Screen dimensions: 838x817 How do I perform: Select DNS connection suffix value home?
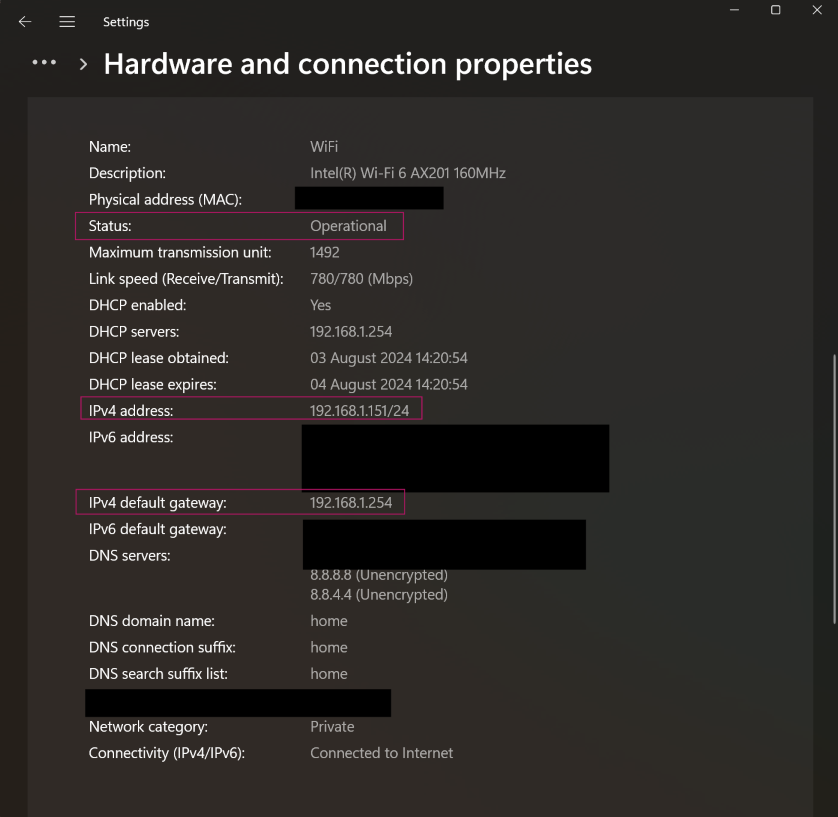(329, 648)
